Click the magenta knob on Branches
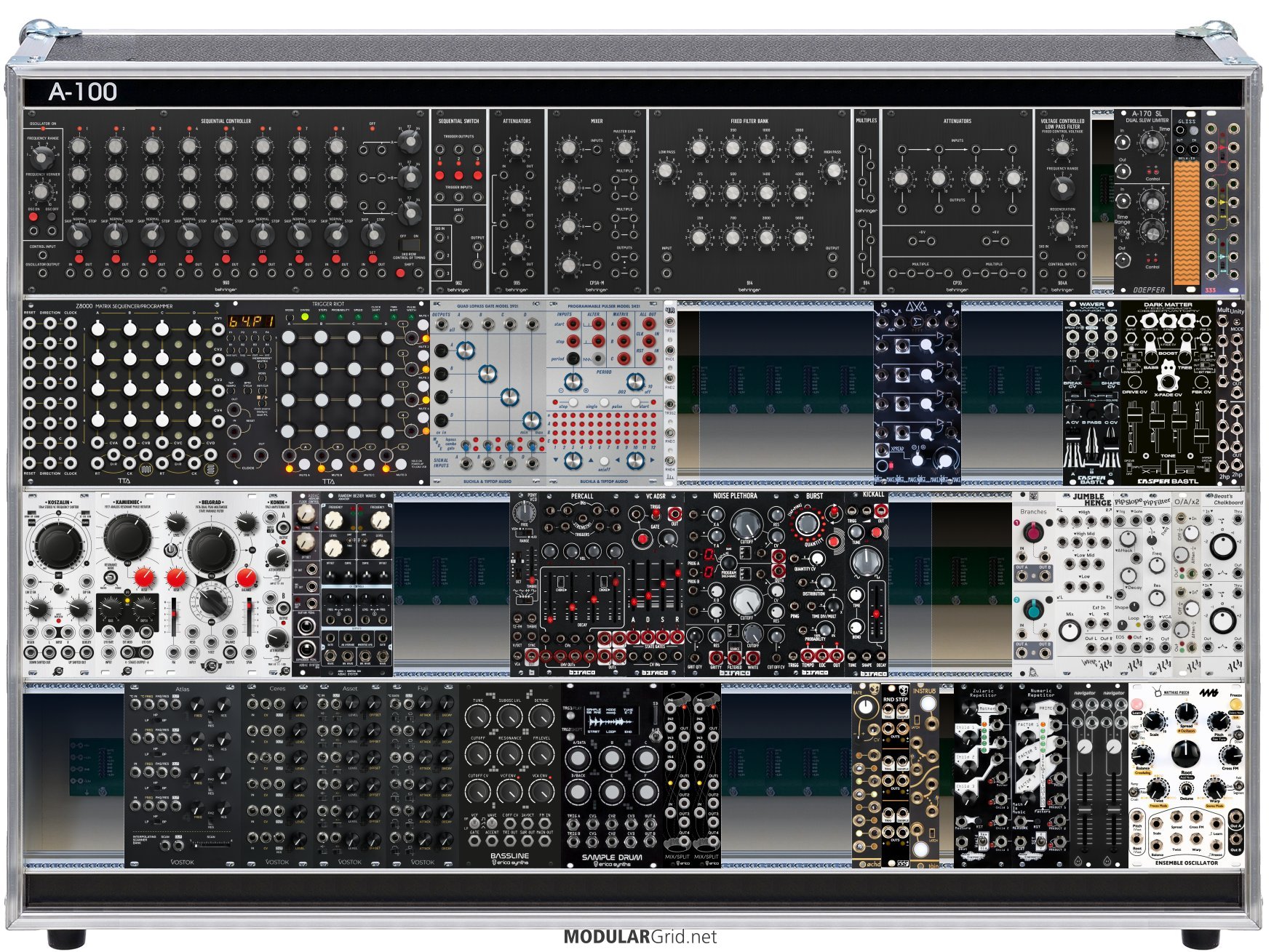The image size is (1282, 952). (x=1032, y=532)
